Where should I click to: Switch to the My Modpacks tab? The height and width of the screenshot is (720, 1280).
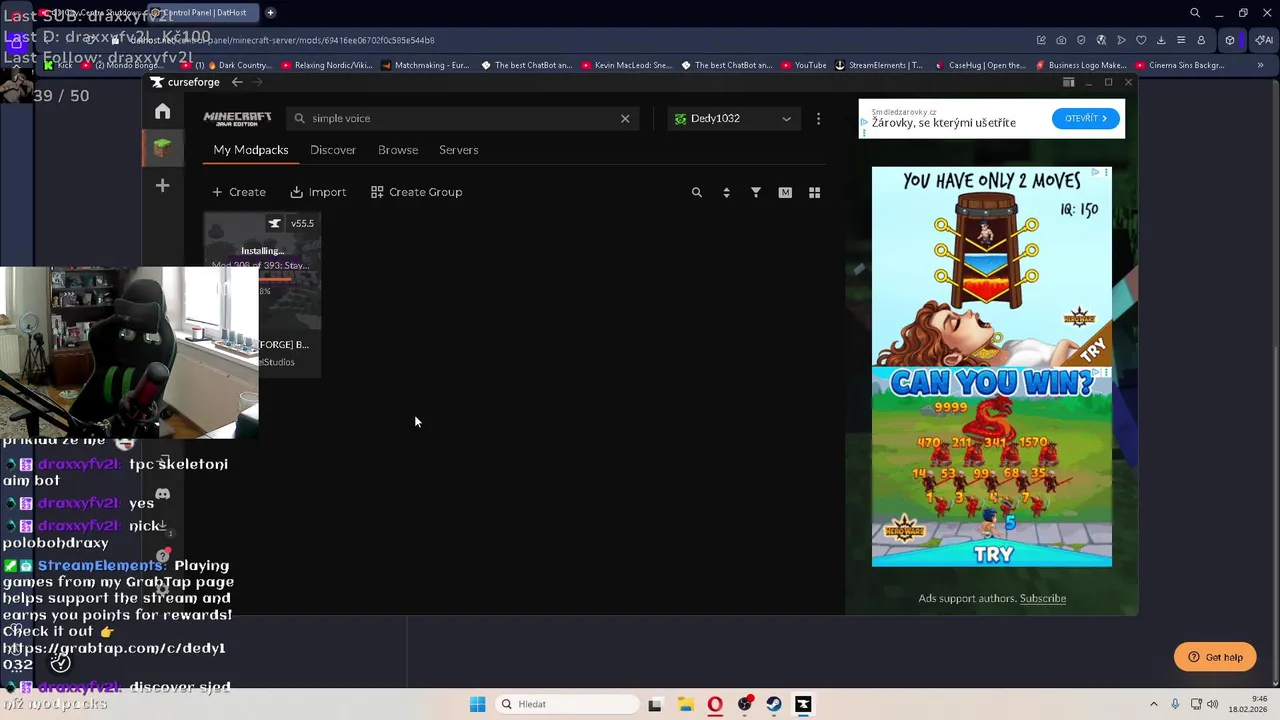(251, 150)
